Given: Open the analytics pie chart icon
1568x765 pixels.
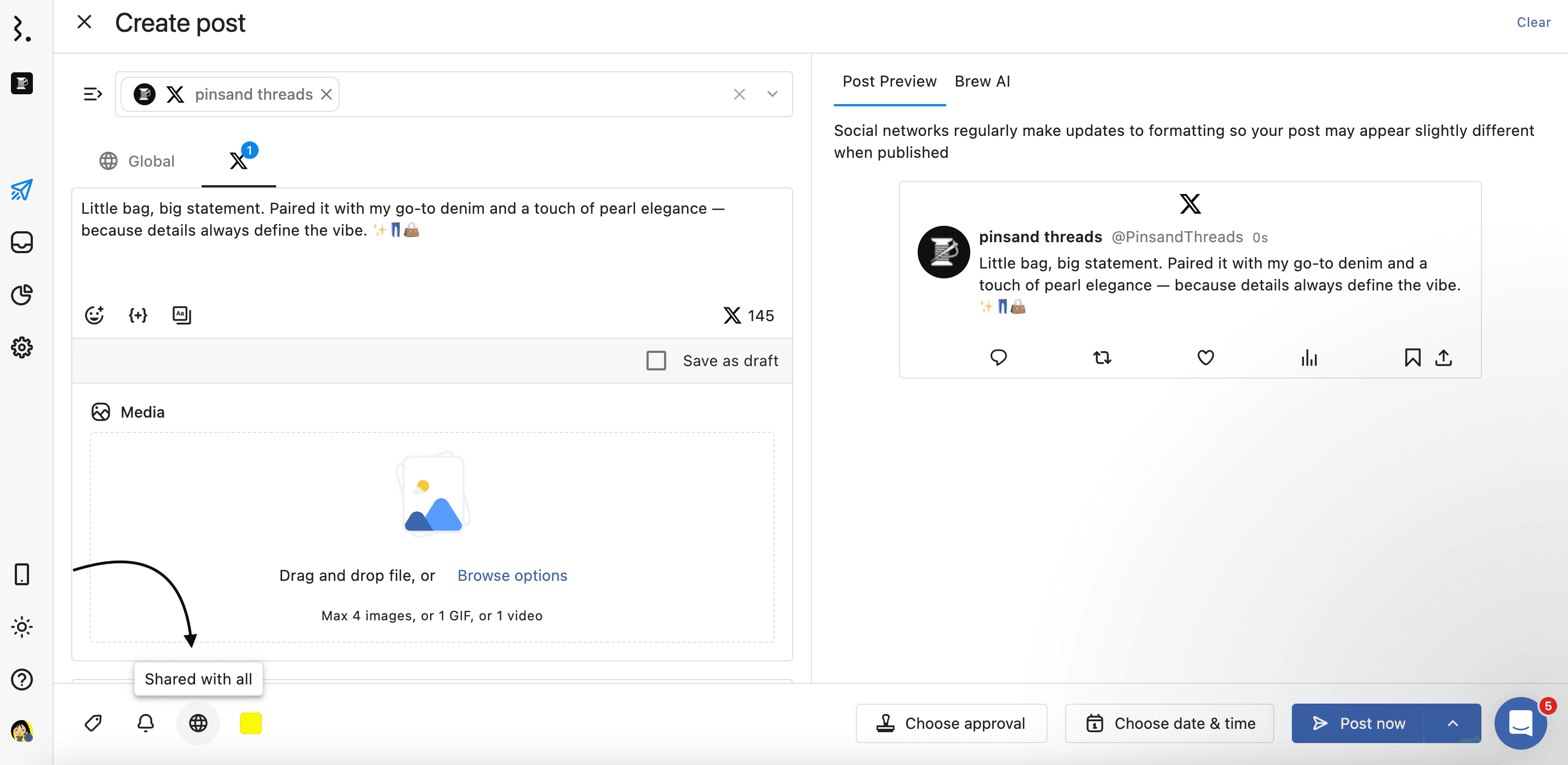Looking at the screenshot, I should tap(22, 295).
